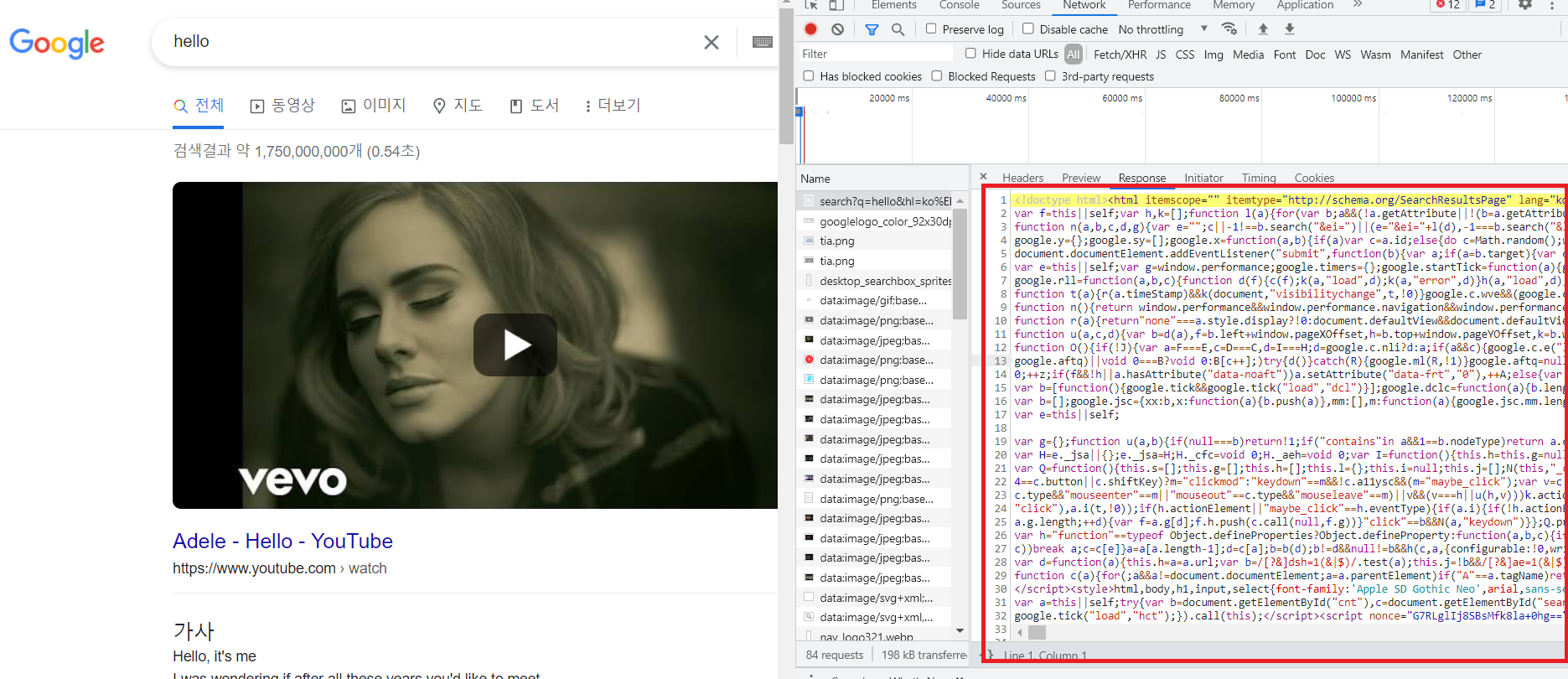1568x679 pixels.
Task: Select desktop_searchbox_sprites request row
Action: coord(876,281)
